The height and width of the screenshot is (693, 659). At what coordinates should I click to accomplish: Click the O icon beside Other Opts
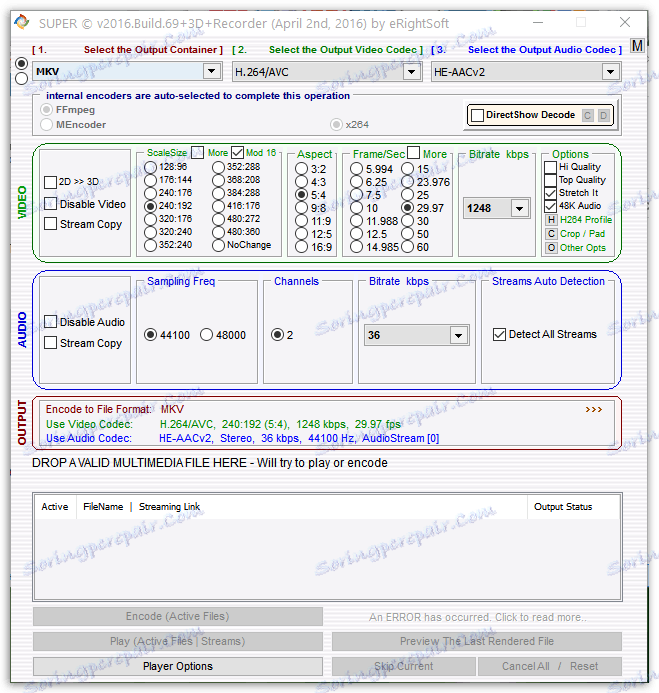point(551,248)
